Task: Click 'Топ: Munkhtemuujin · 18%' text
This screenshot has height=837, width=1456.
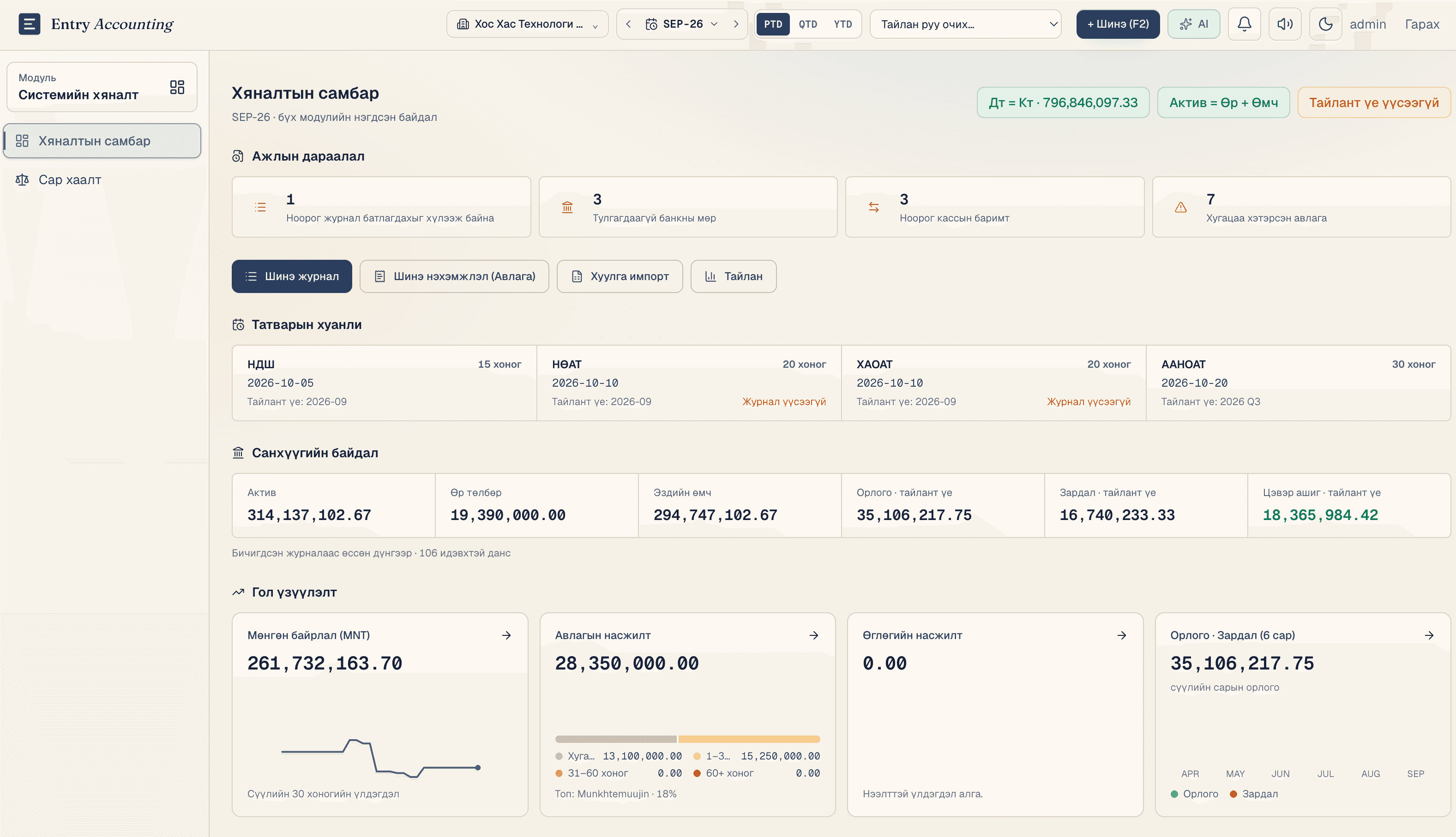Action: click(615, 794)
